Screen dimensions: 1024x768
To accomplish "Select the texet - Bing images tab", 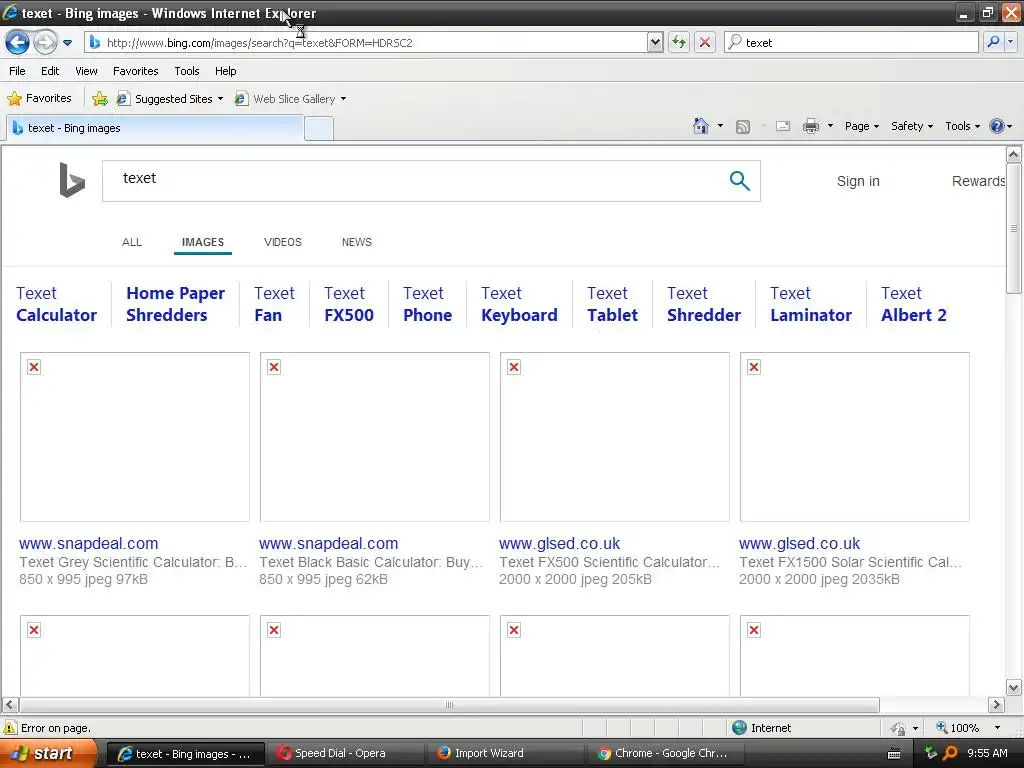I will [x=155, y=128].
